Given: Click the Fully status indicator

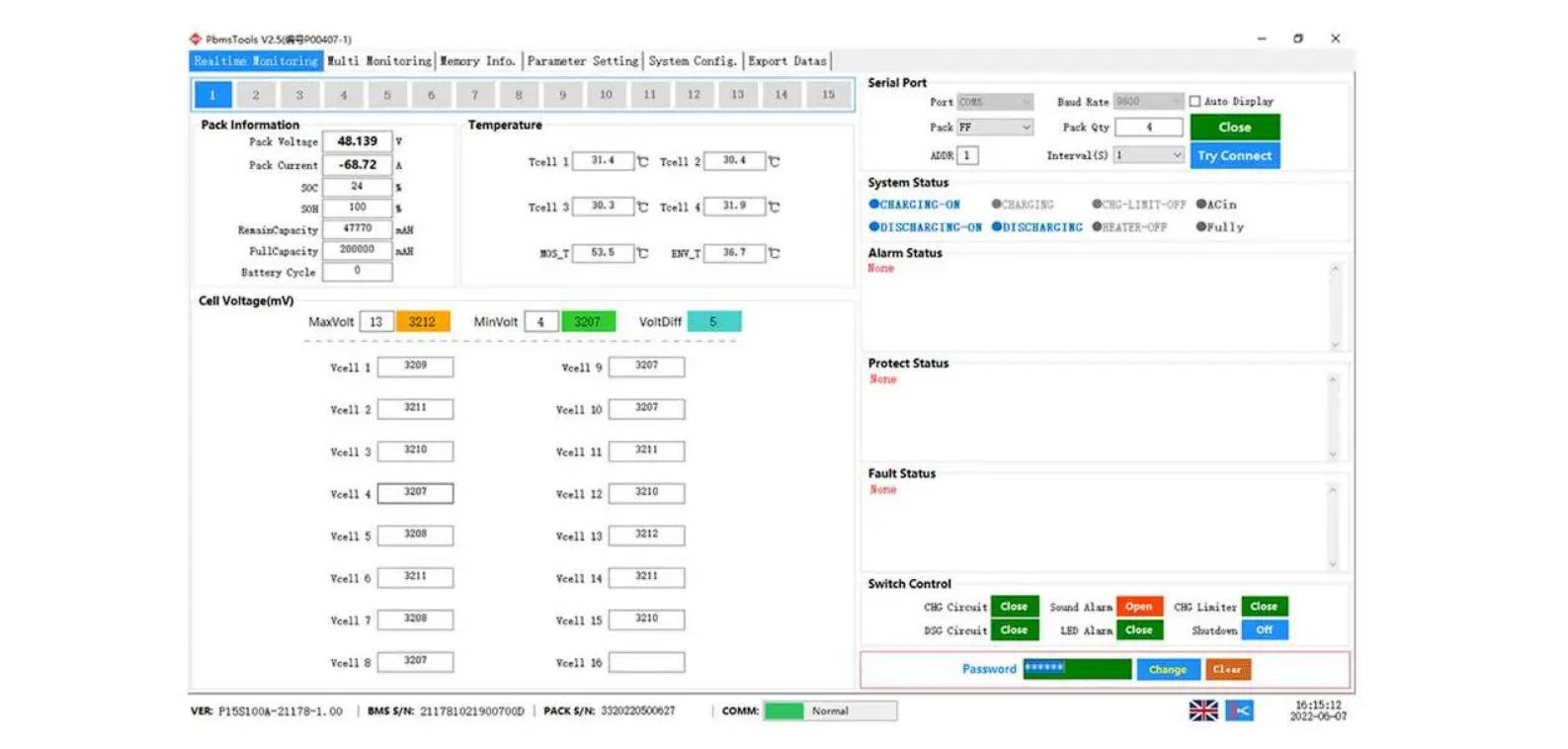Looking at the screenshot, I should pyautogui.click(x=1220, y=227).
